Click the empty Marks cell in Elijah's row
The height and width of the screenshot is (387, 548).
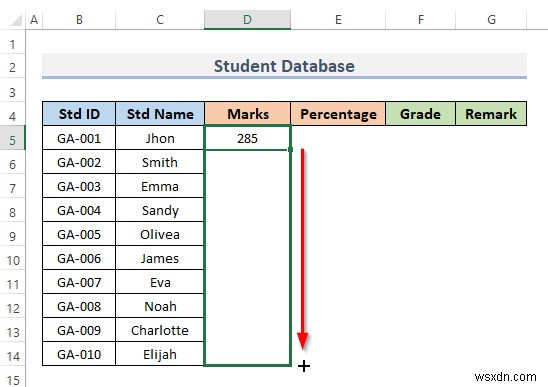click(247, 354)
